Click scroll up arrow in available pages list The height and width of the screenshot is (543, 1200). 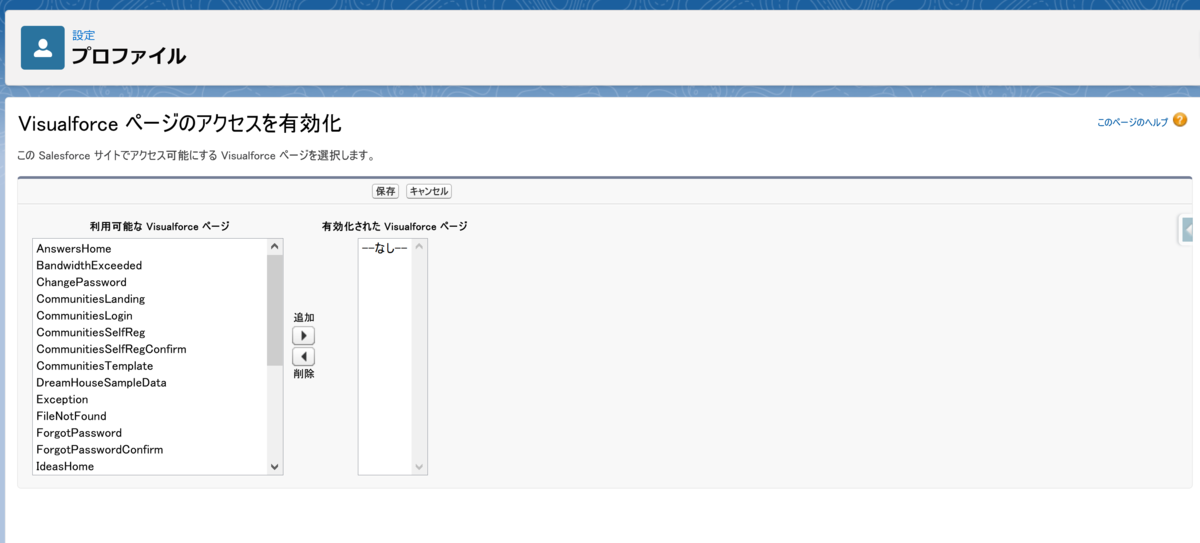(275, 246)
